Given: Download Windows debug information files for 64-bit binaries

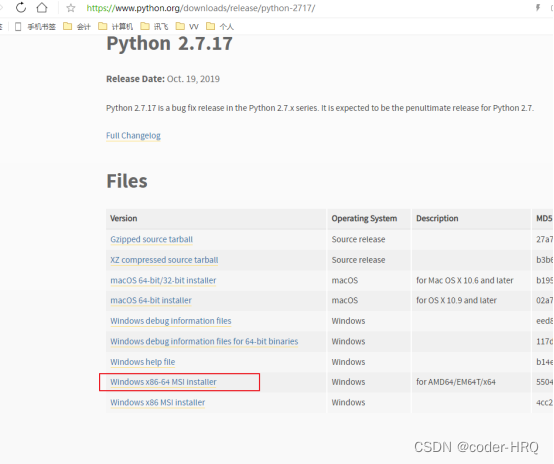Looking at the screenshot, I should pos(204,341).
